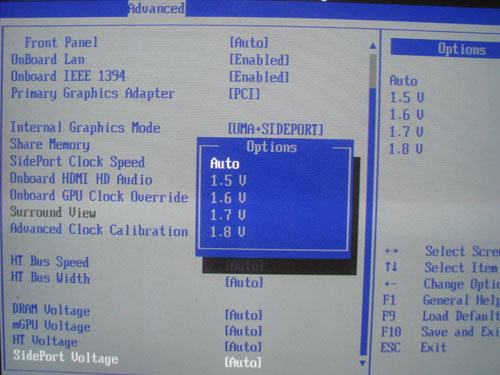Click scrollbar up arrow
This screenshot has width=500, height=375.
click(x=373, y=45)
